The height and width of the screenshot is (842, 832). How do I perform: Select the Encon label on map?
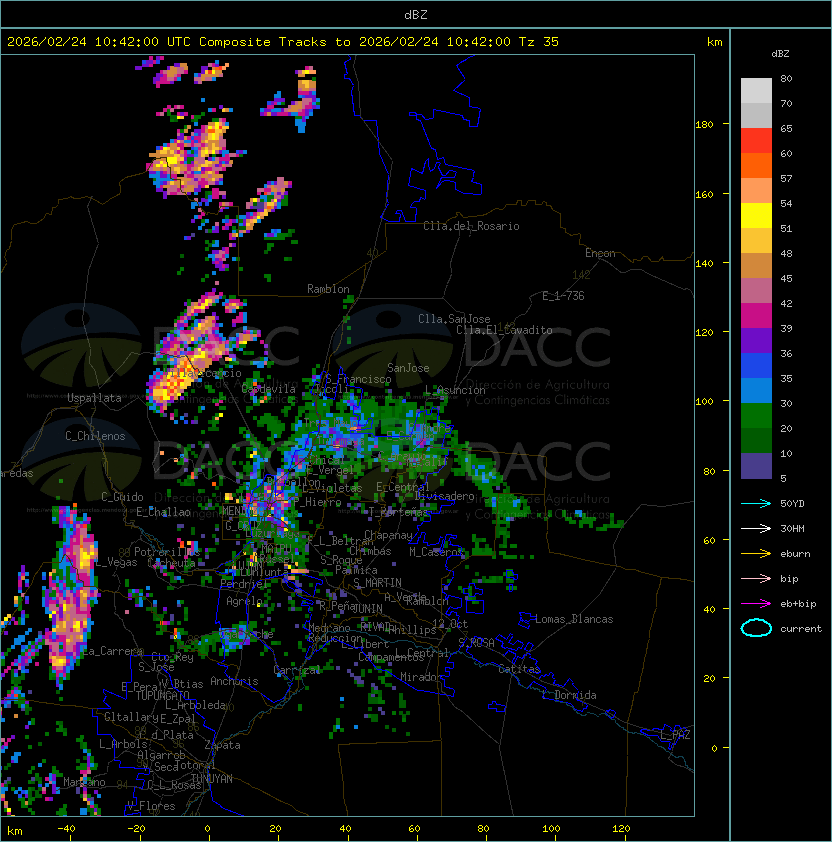pos(600,253)
